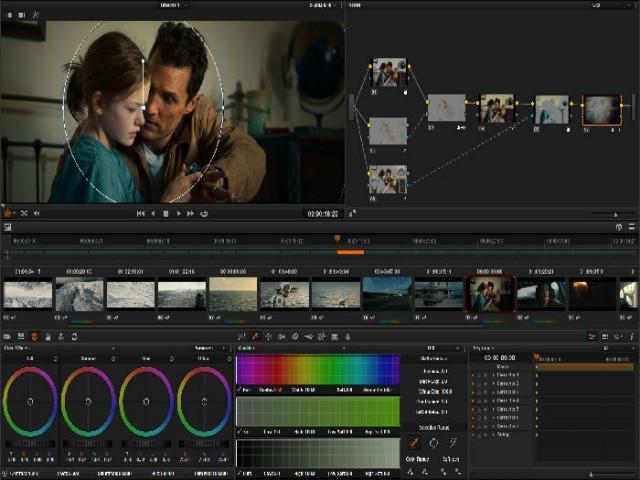Open the color wheels mode dropdown
Image resolution: width=640 pixels, height=480 pixels.
coord(210,348)
